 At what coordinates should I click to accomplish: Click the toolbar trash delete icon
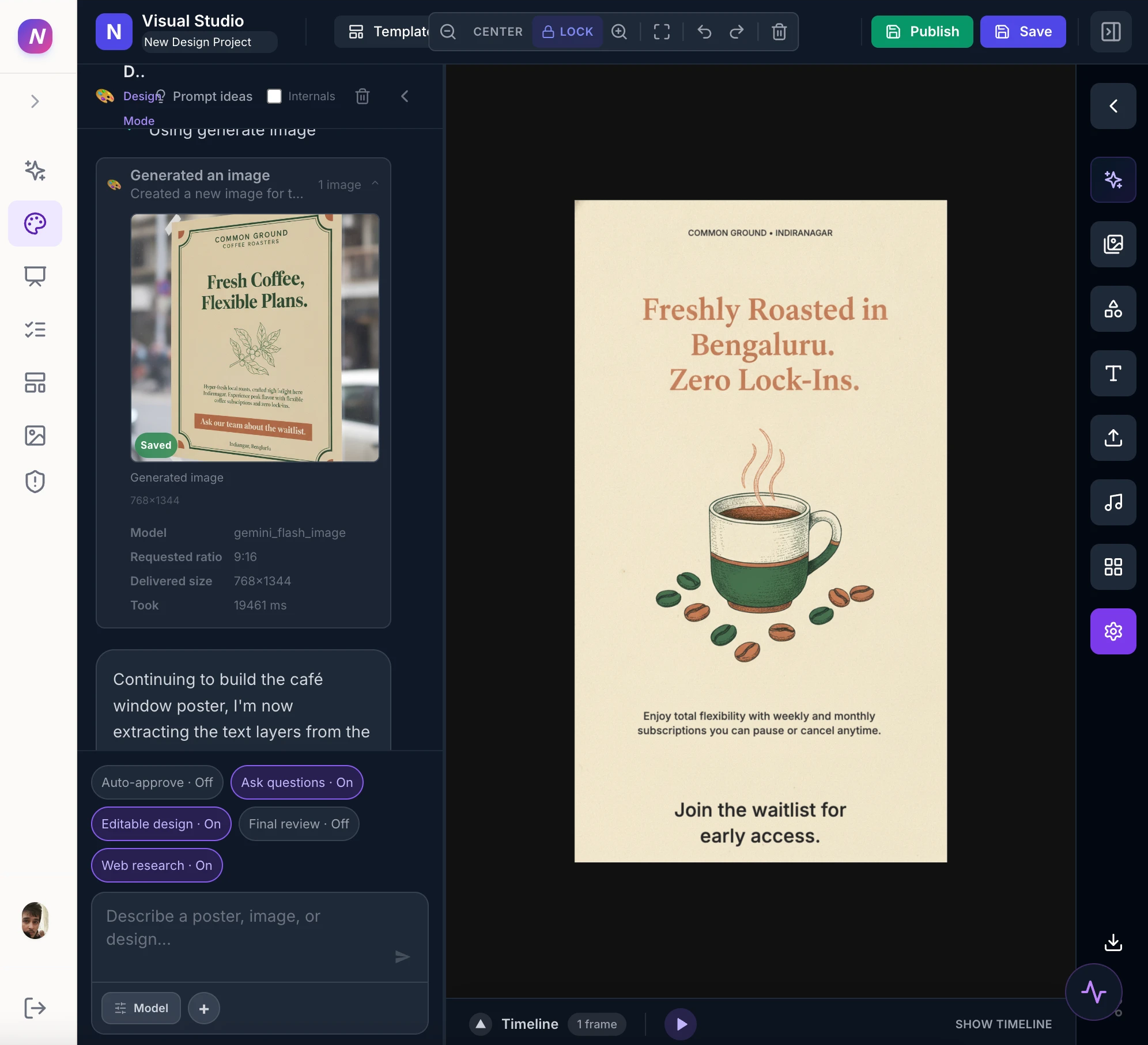pos(779,32)
